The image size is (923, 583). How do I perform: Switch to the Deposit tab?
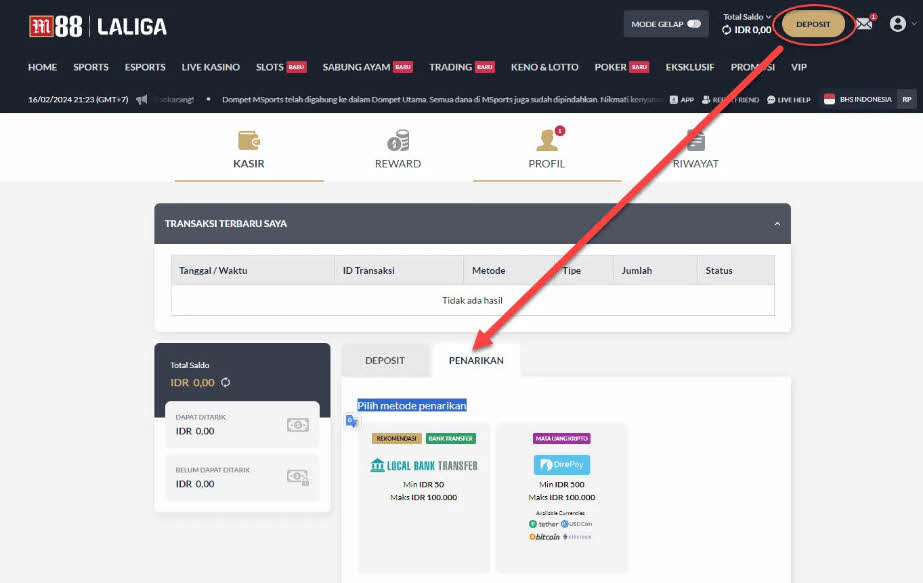(385, 360)
